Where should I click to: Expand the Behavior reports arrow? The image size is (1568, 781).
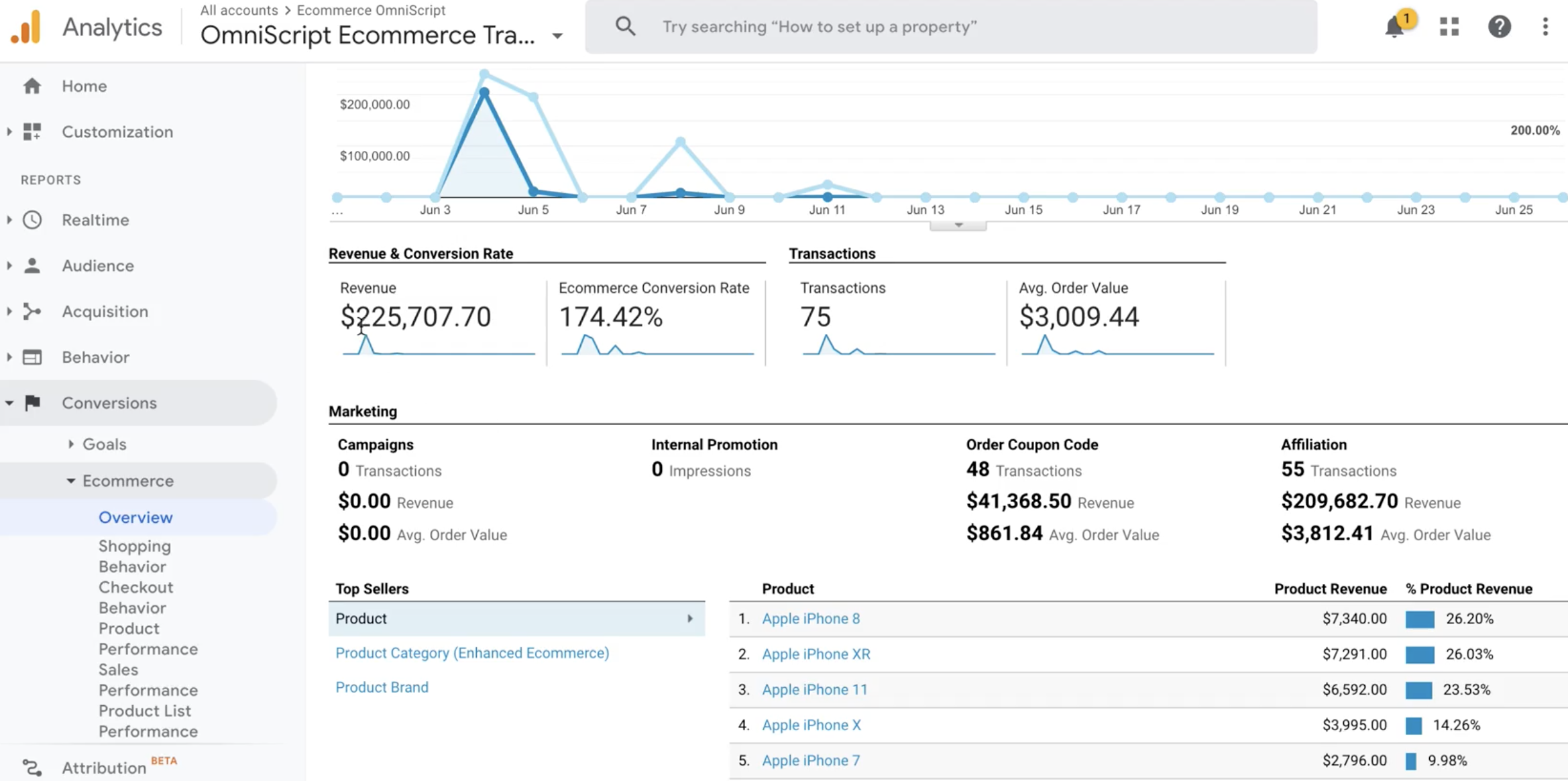[x=9, y=357]
